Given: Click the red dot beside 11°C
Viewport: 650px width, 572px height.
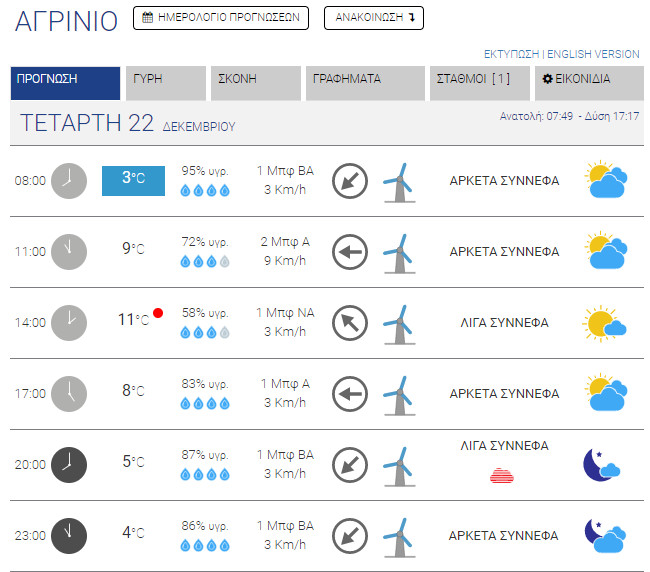Looking at the screenshot, I should click(159, 313).
